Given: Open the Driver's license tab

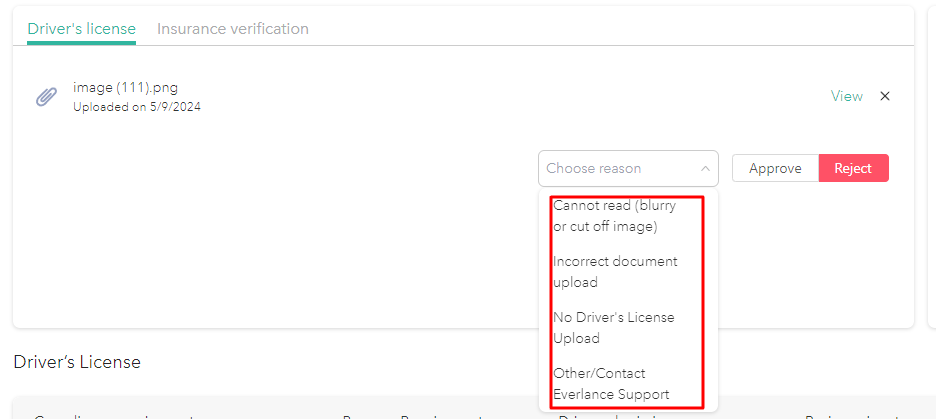Looking at the screenshot, I should point(81,29).
